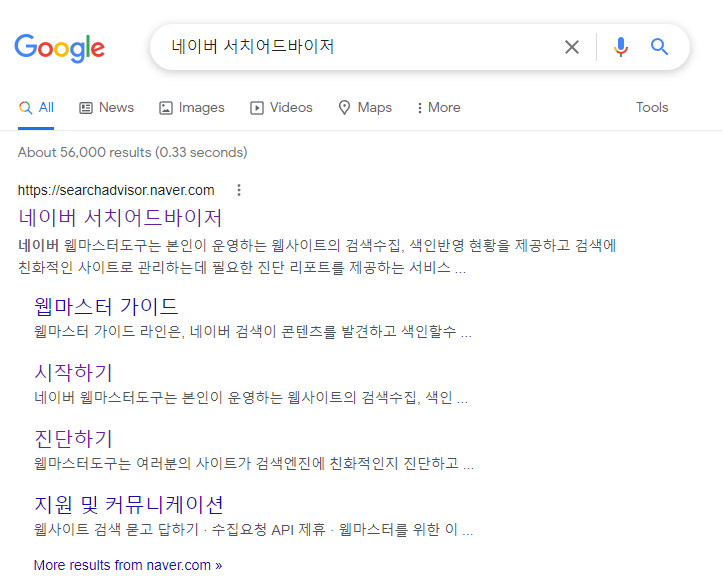This screenshot has height=580, width=723.
Task: Click the https://searchadvisor.naver.com URL text
Action: point(116,190)
